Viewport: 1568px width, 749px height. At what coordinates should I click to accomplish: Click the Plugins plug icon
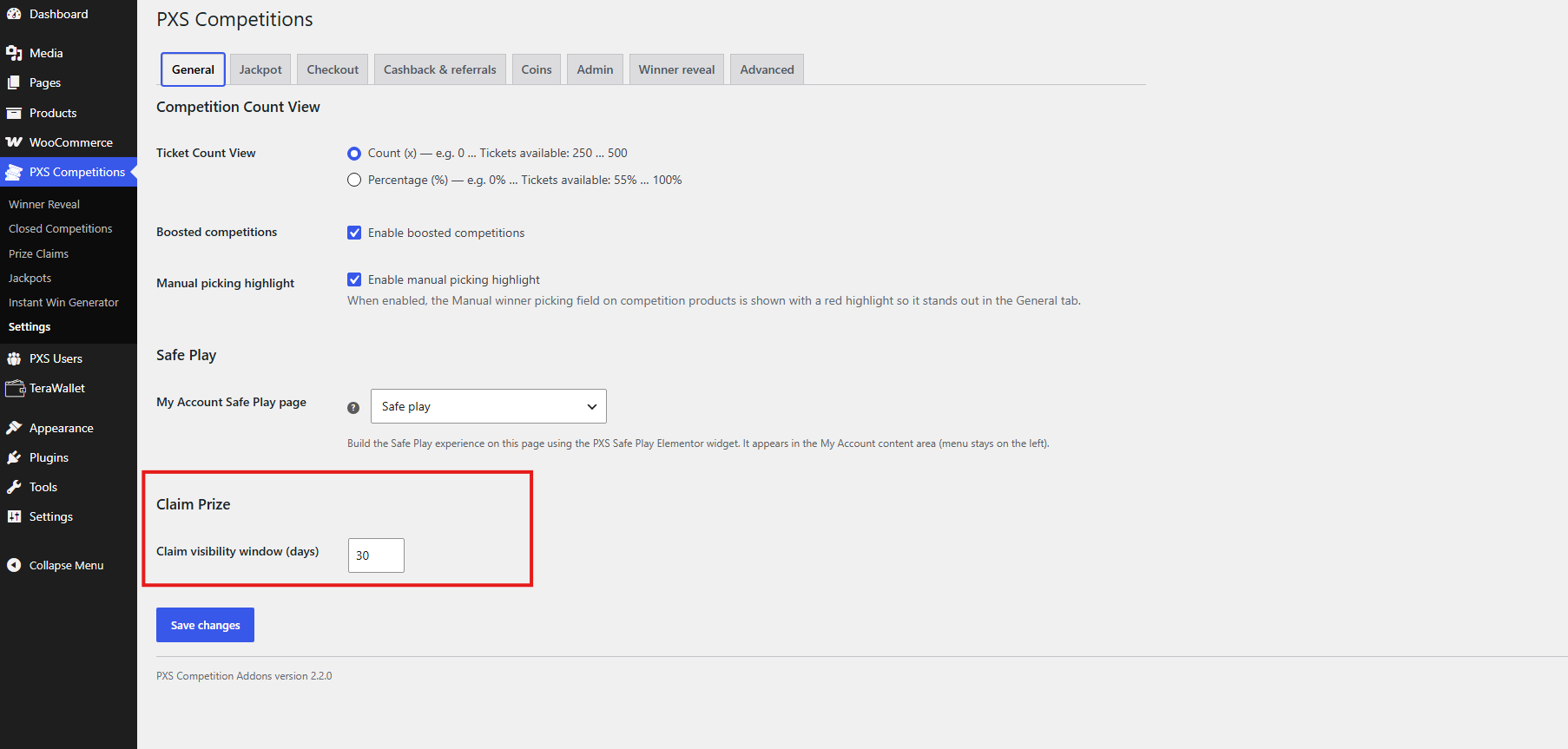(14, 457)
